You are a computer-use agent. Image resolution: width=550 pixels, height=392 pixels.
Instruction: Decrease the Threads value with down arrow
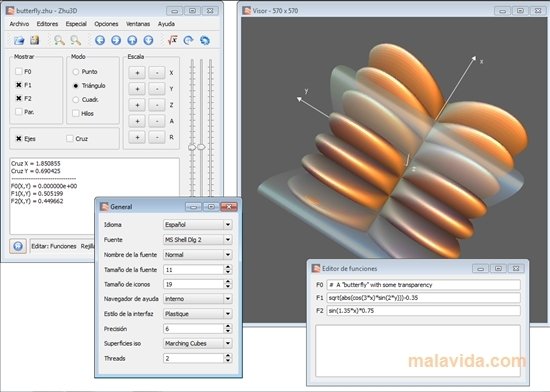pos(228,361)
